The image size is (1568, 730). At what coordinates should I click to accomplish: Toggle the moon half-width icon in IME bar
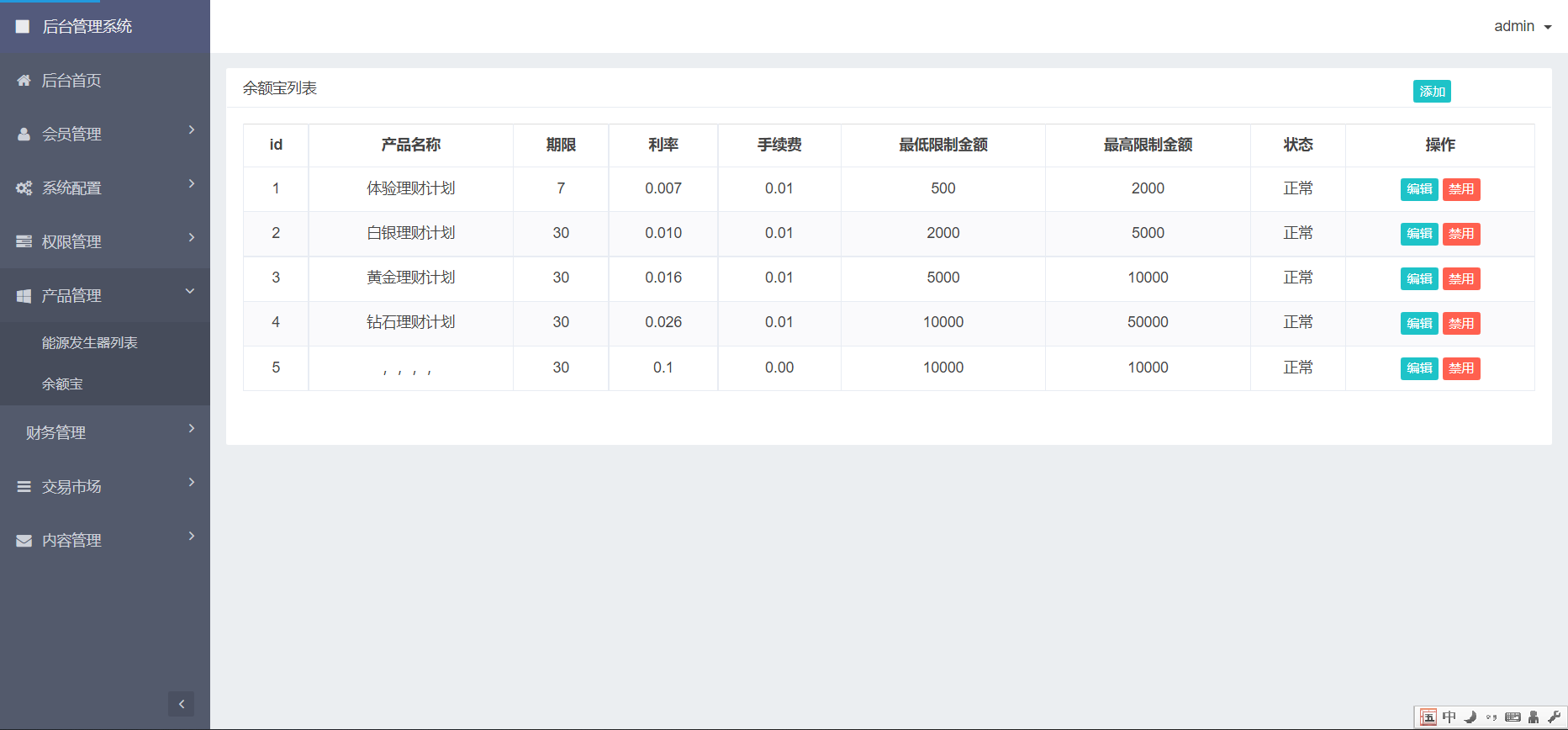click(x=1470, y=717)
